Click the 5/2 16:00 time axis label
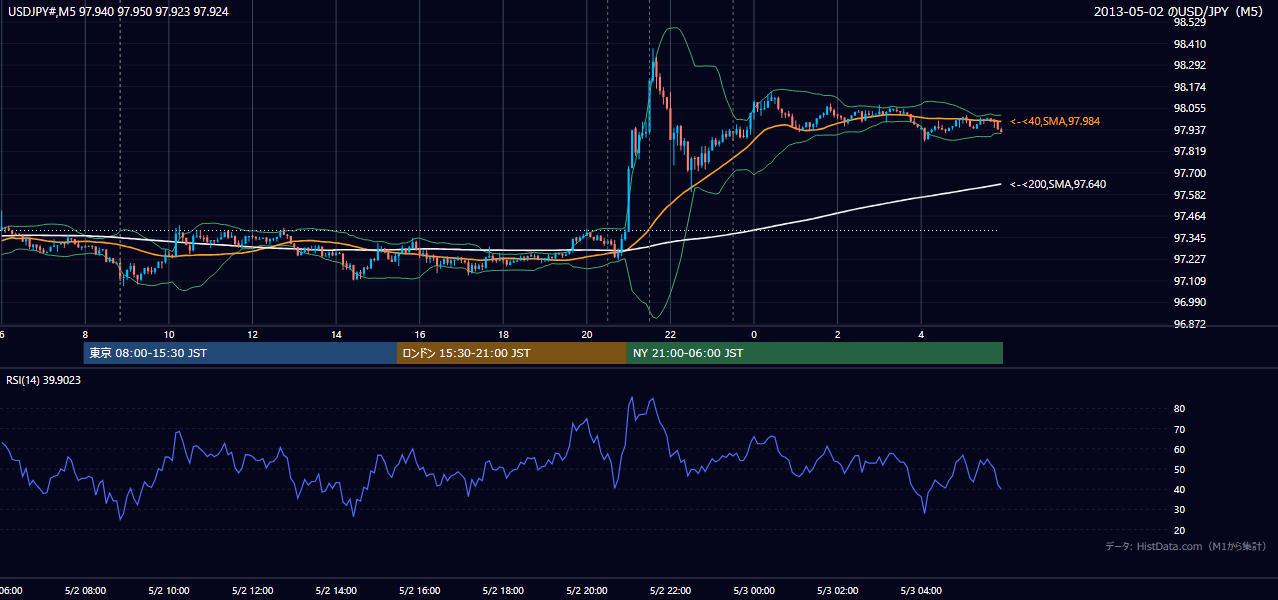This screenshot has width=1278, height=600. (420, 591)
